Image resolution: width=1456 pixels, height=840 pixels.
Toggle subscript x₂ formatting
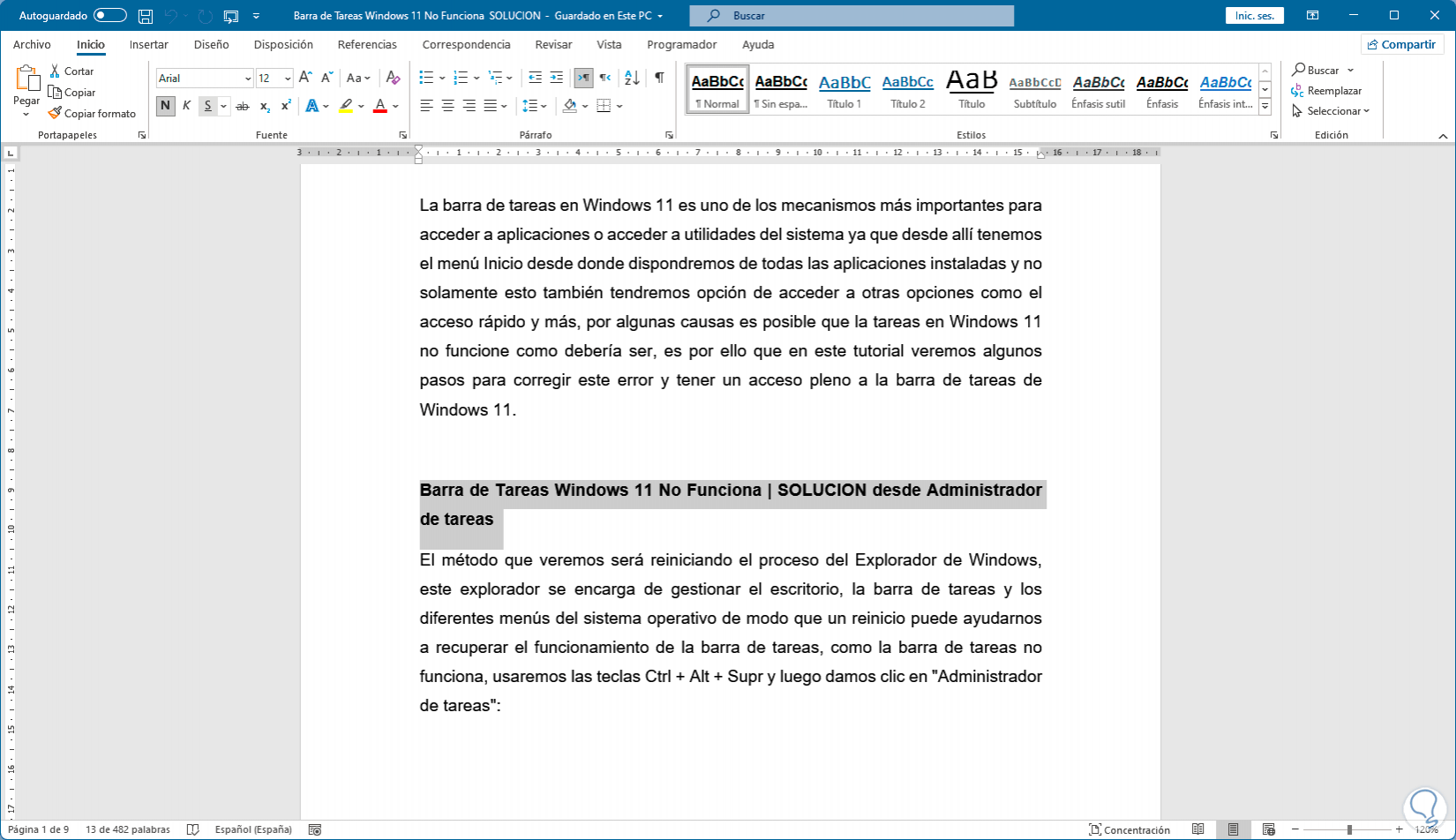coord(265,106)
